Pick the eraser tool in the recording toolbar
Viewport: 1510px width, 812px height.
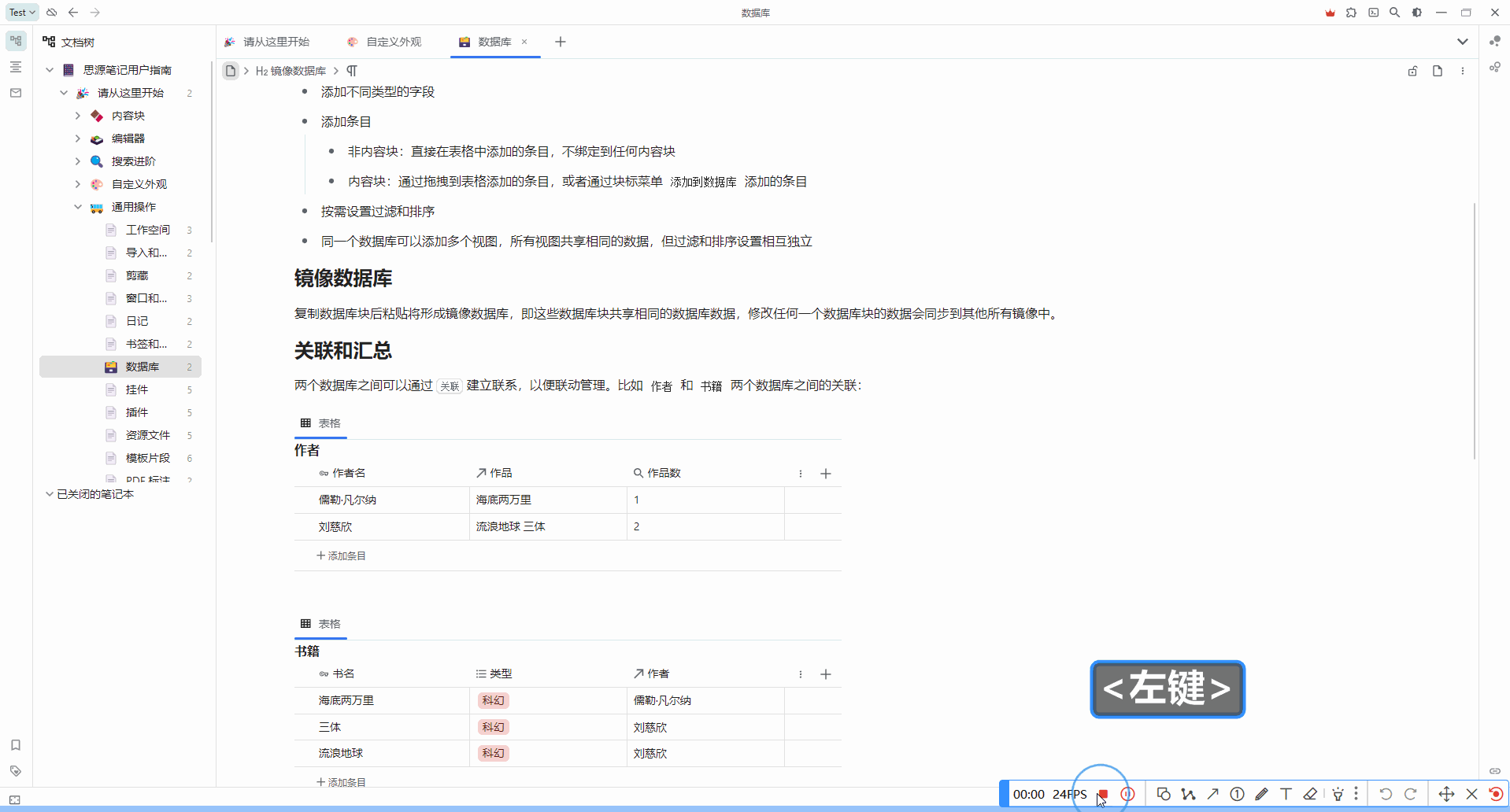(x=1311, y=794)
